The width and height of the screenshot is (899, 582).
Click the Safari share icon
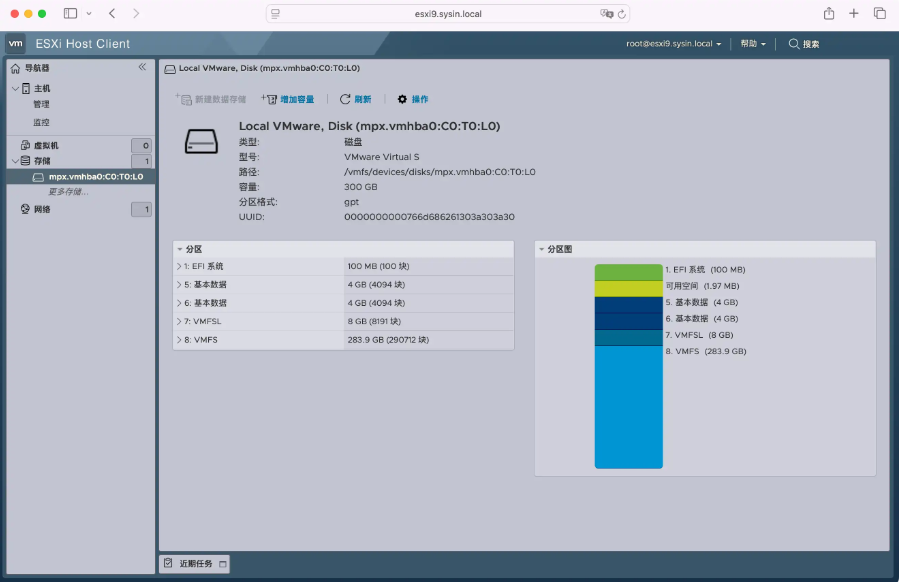point(829,13)
